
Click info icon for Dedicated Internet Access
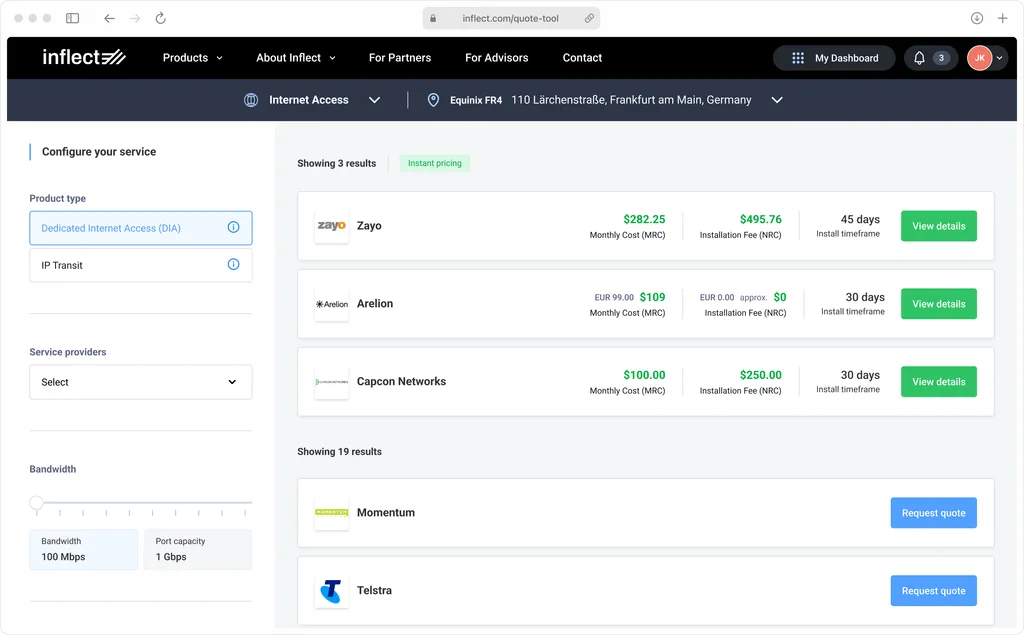[x=233, y=228]
